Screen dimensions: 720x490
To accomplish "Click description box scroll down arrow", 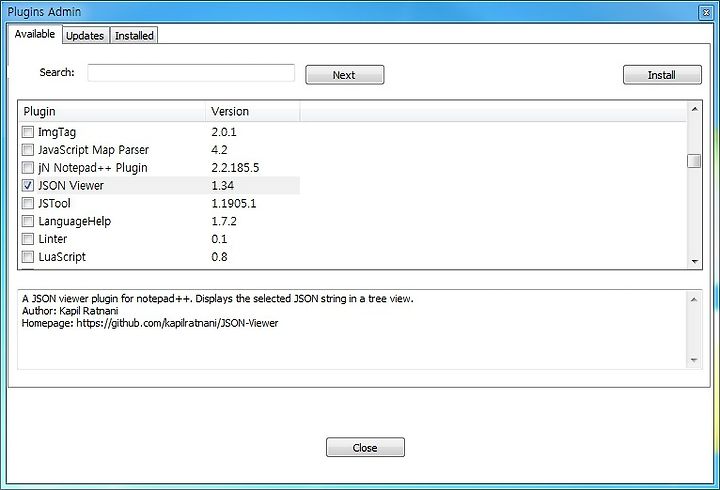I will [694, 360].
